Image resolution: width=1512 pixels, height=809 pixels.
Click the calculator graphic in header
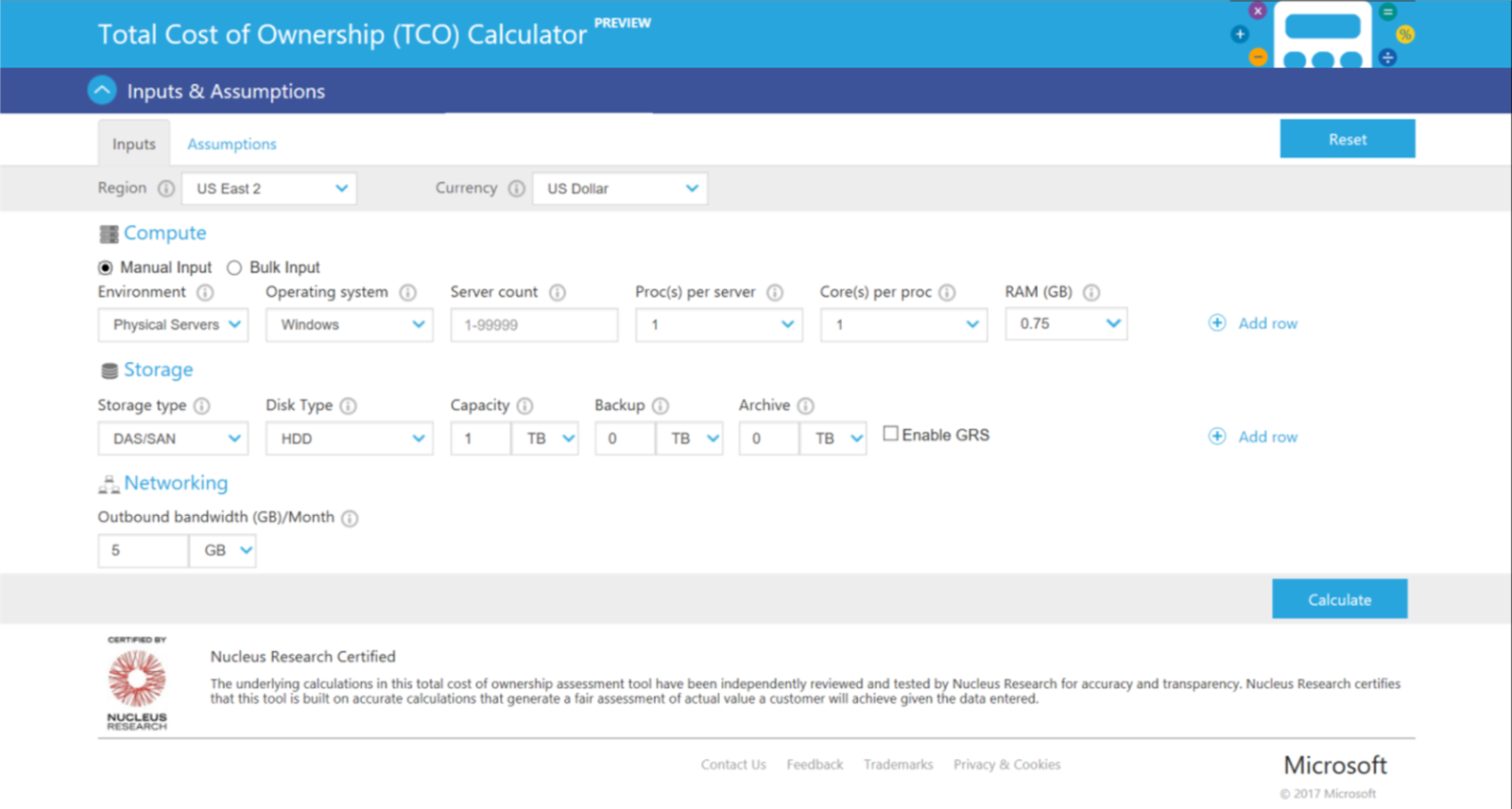click(x=1323, y=35)
